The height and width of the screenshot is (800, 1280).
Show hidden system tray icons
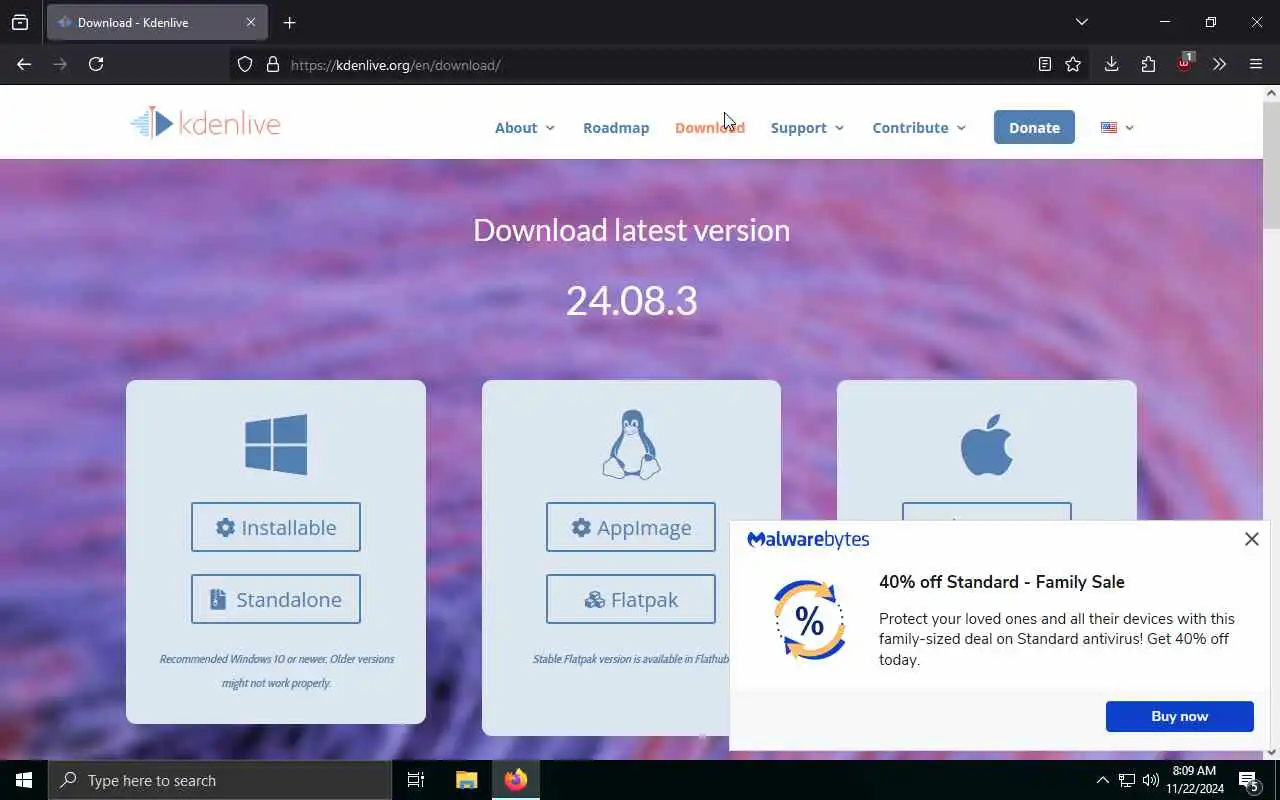point(1102,780)
